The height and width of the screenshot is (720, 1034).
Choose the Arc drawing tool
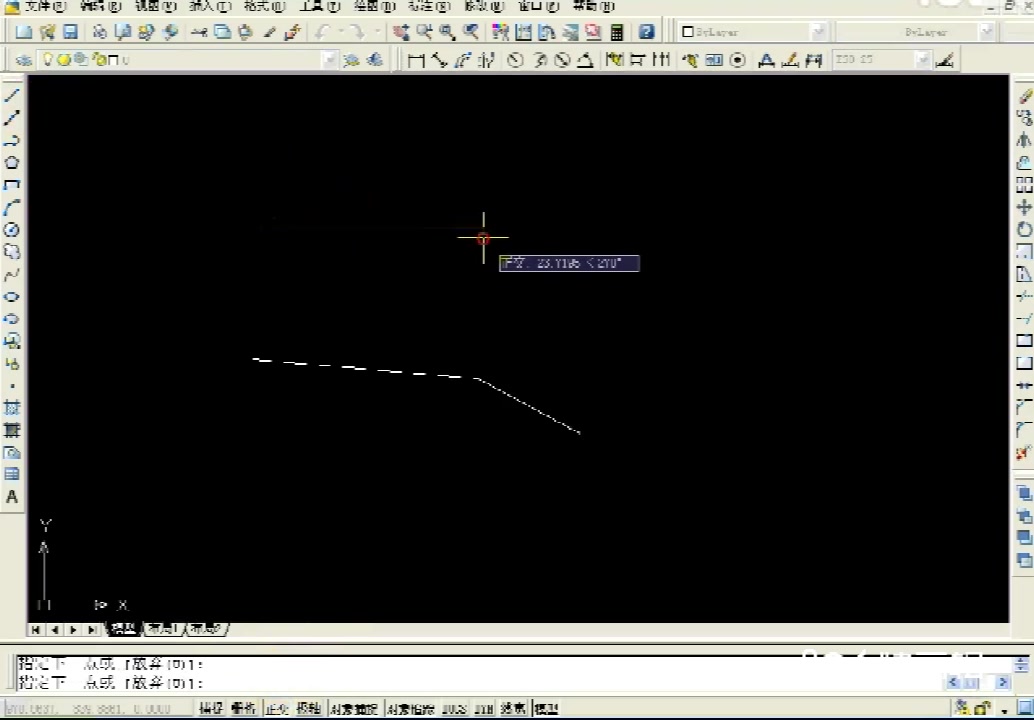(12, 207)
